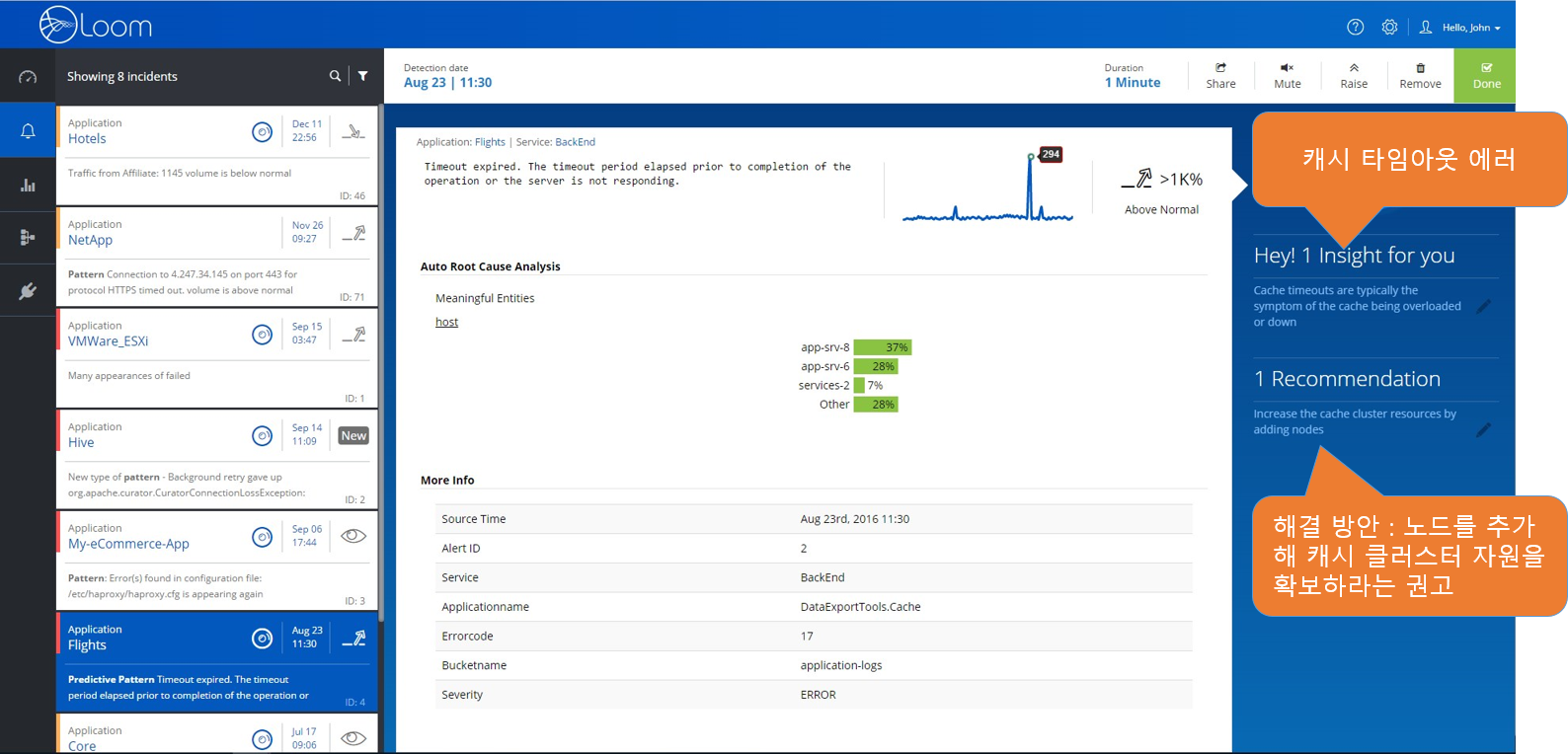The width and height of the screenshot is (1568, 754).
Task: Click the app-srv-6 28% bar
Action: (876, 366)
